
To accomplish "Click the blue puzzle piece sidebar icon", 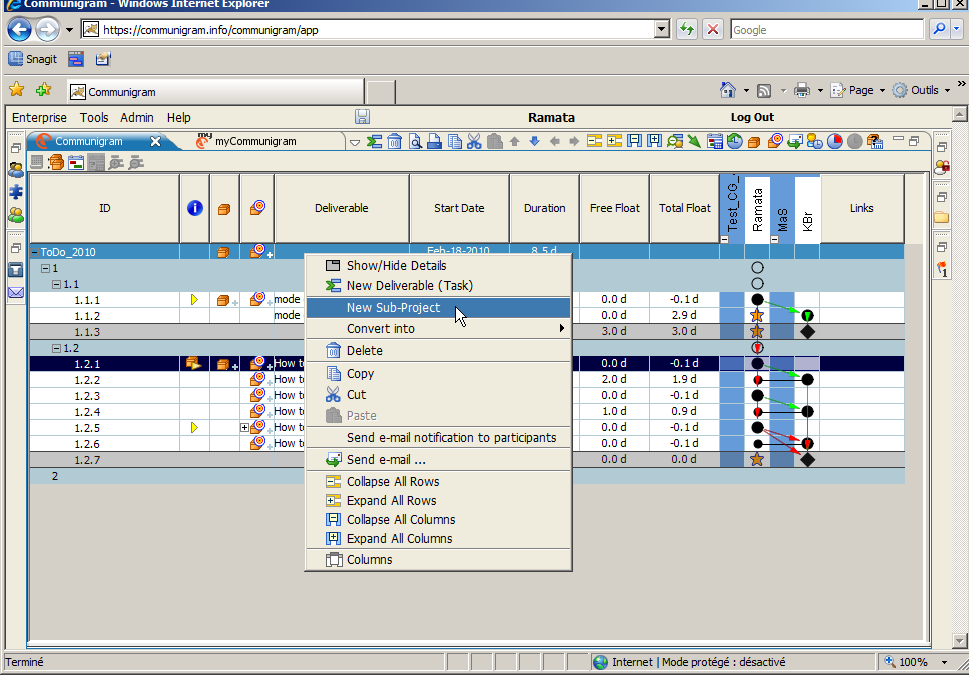I will click(x=16, y=192).
